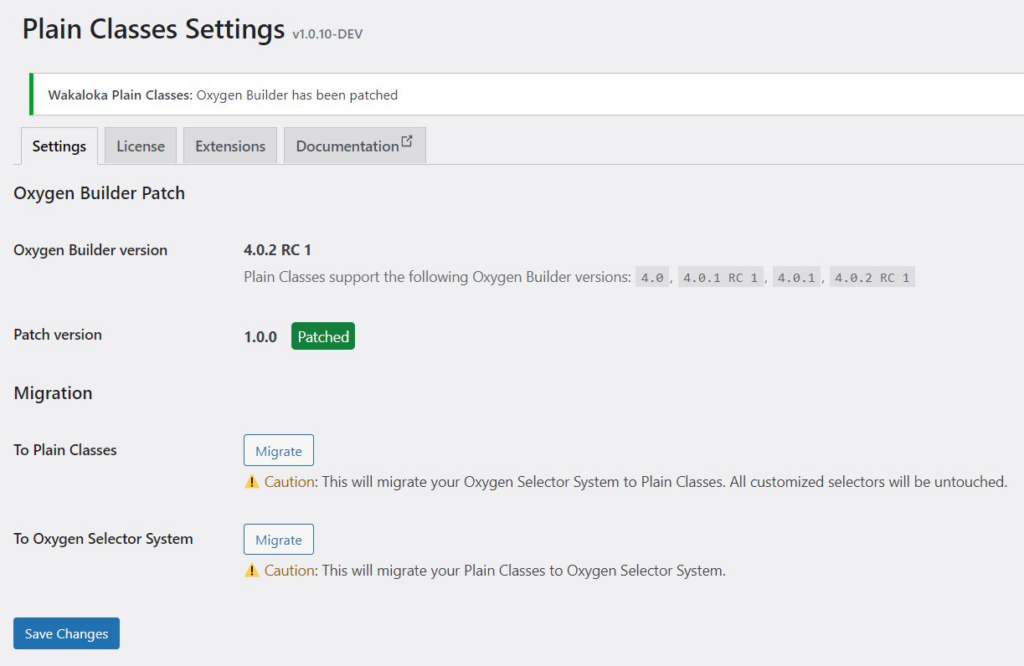This screenshot has height=666, width=1024.
Task: Open the Settings tab
Action: click(x=59, y=146)
